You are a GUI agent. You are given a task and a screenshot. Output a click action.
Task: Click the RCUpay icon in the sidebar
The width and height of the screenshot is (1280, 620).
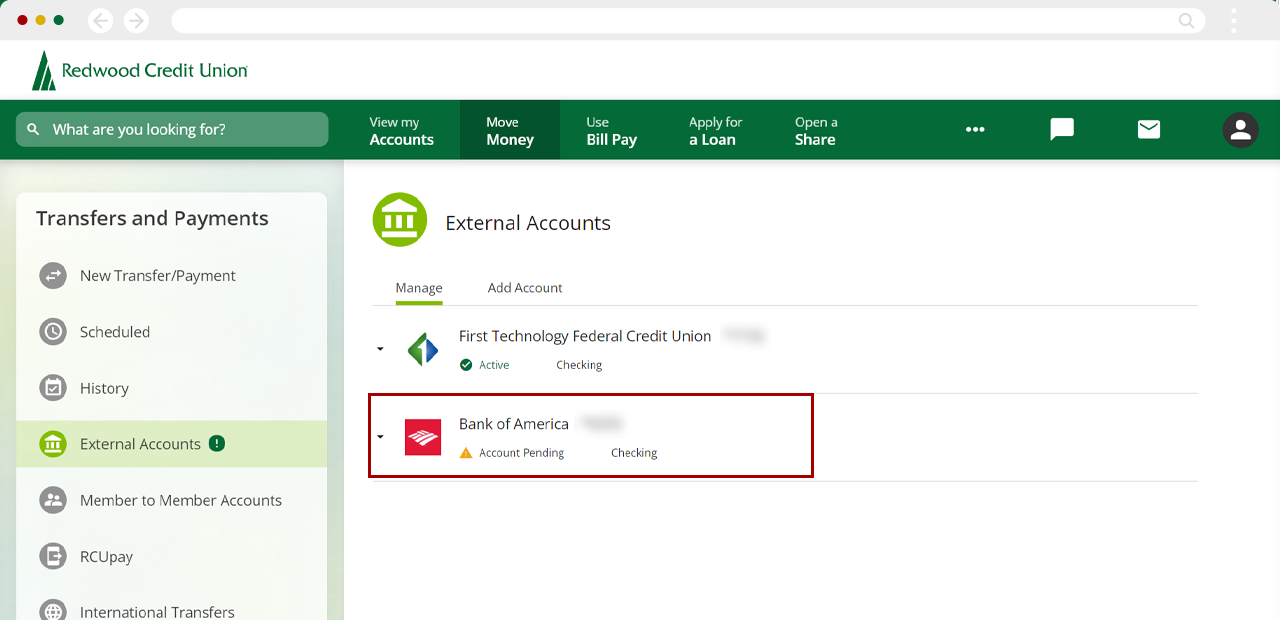click(53, 556)
